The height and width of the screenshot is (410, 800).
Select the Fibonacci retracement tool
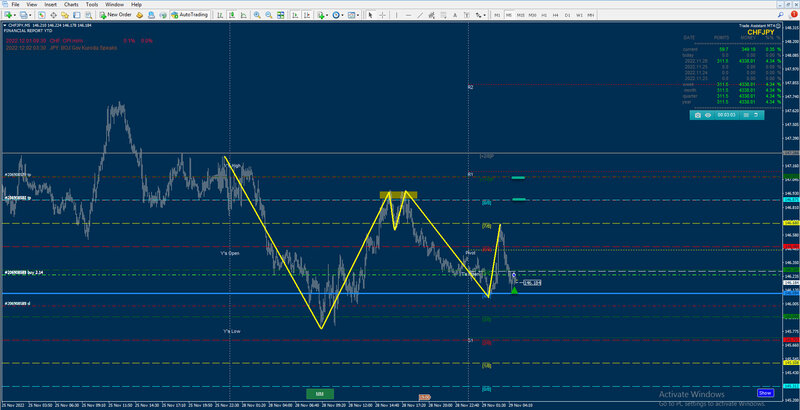tap(444, 15)
